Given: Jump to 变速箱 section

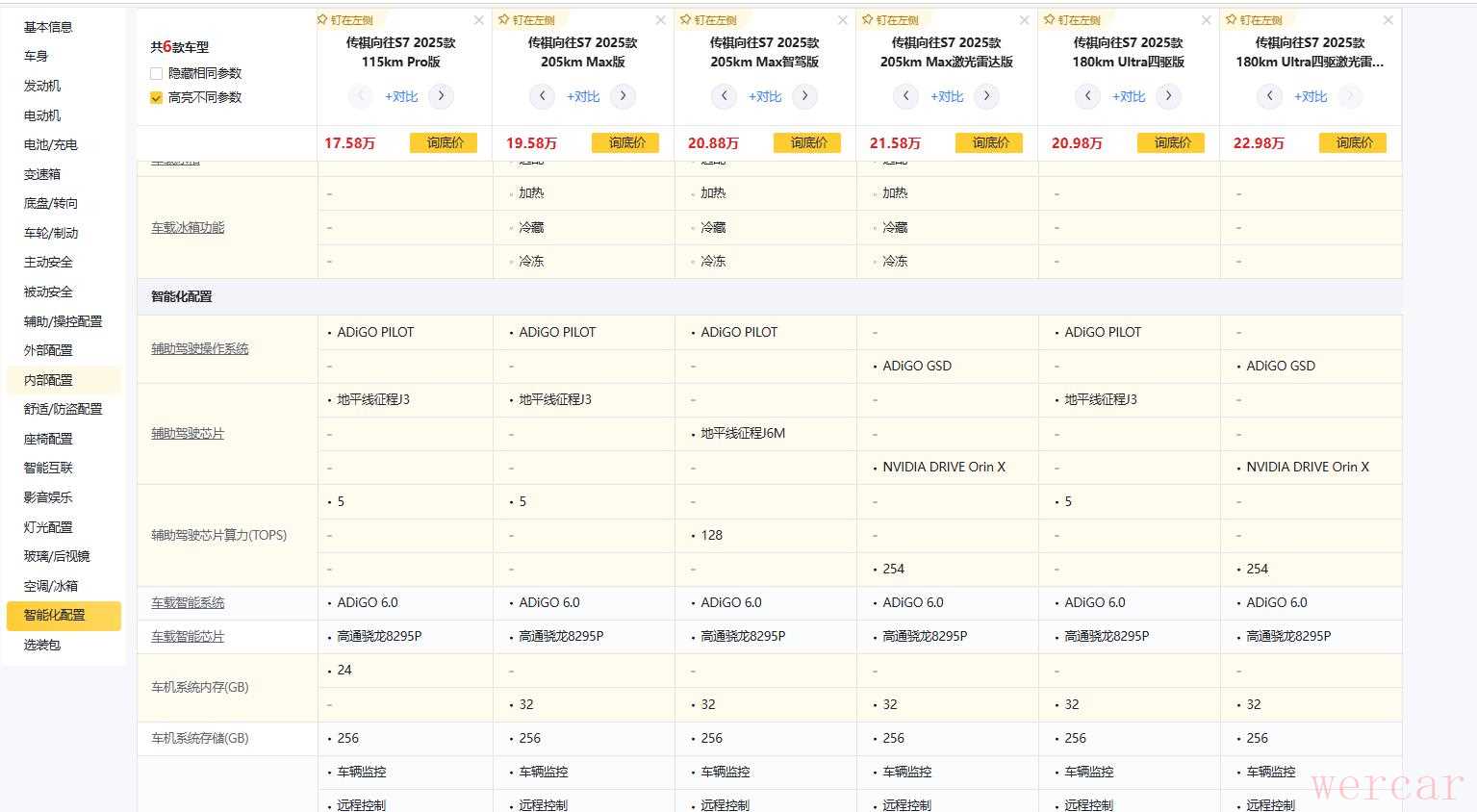Looking at the screenshot, I should pyautogui.click(x=42, y=174).
